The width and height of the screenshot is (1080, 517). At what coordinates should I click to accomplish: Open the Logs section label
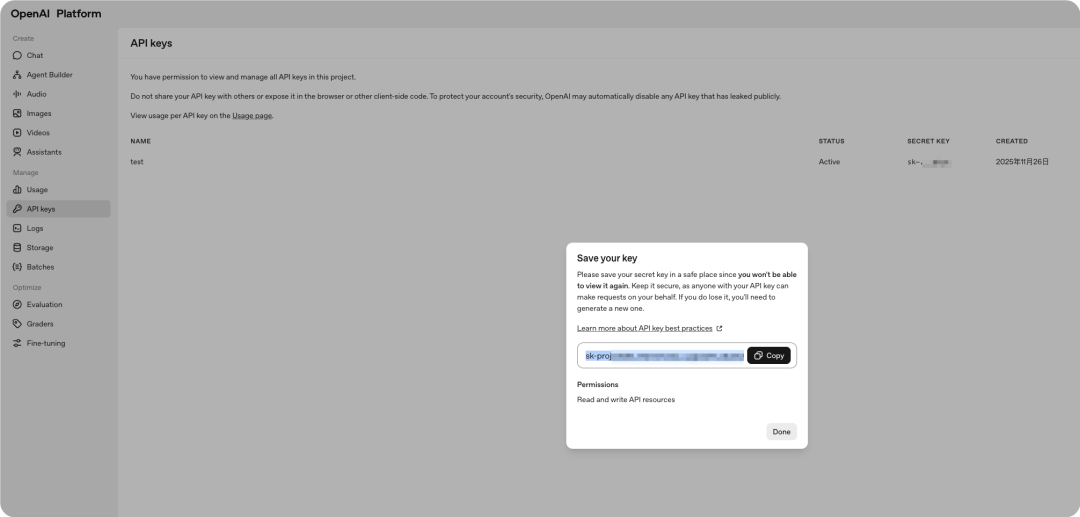(x=35, y=229)
